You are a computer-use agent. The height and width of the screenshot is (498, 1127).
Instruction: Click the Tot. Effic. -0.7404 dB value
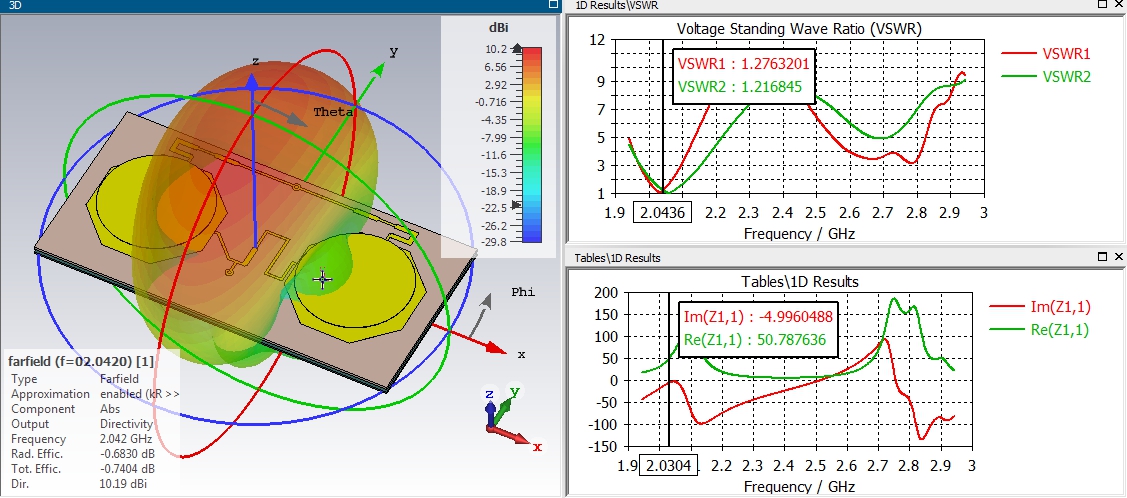coord(127,469)
